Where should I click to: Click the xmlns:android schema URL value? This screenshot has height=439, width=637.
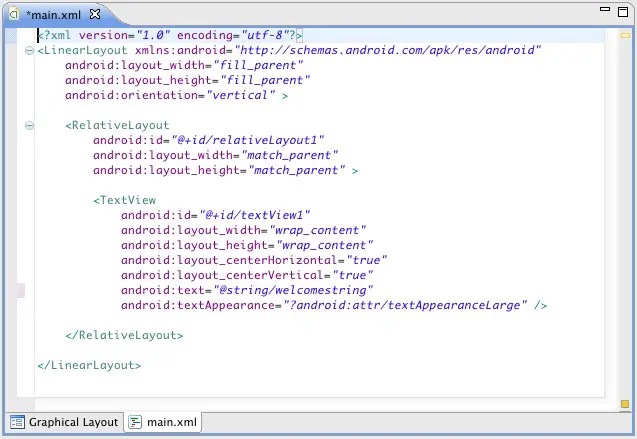(388, 50)
